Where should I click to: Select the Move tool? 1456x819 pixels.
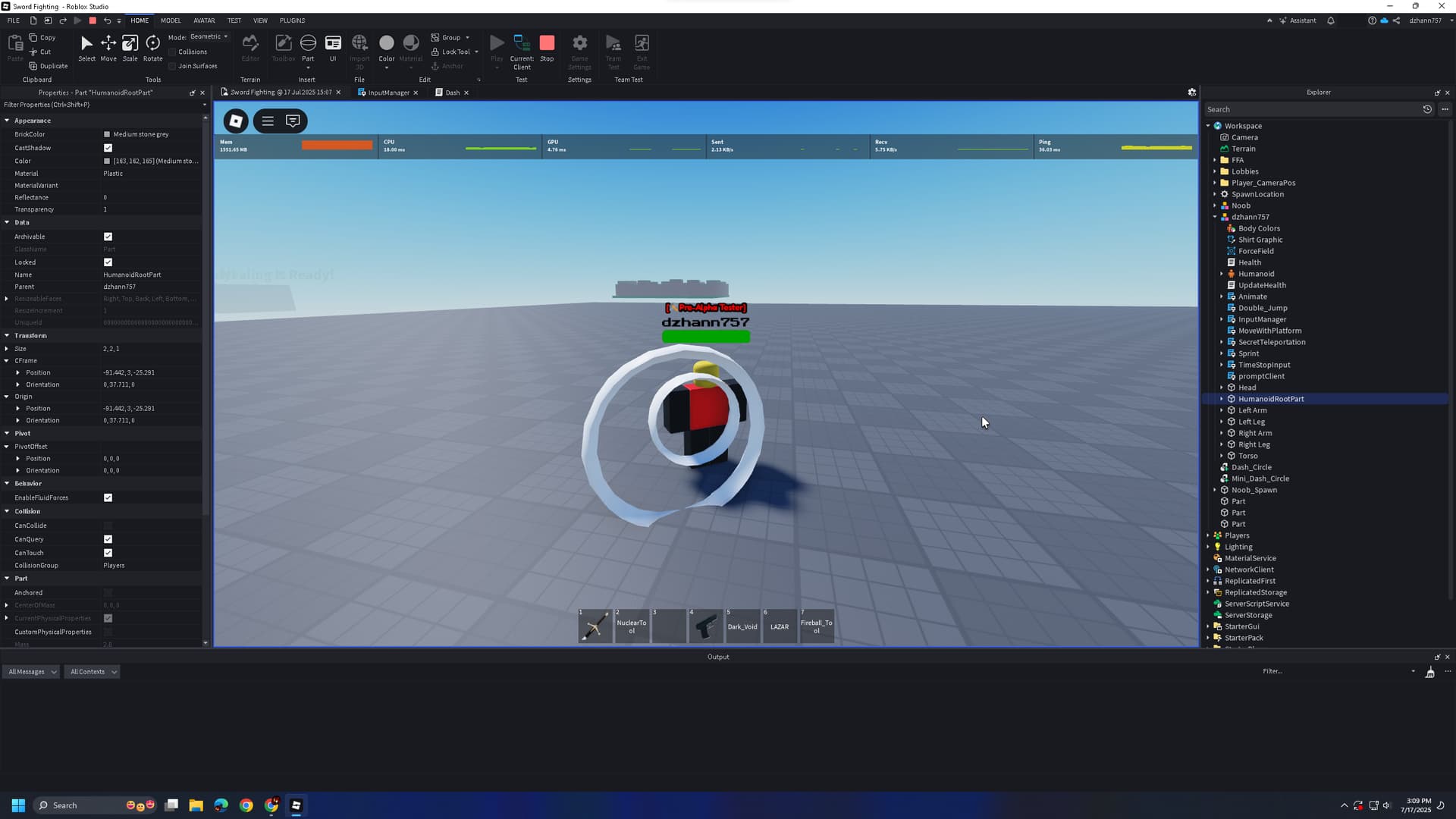(108, 44)
